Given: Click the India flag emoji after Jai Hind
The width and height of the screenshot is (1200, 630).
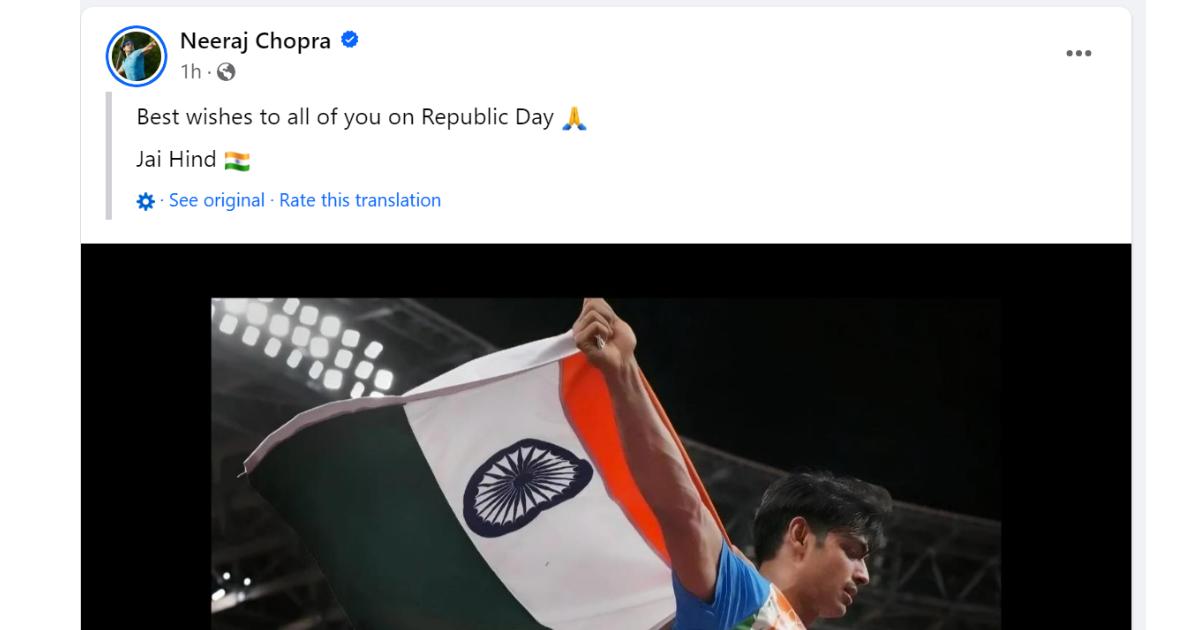Looking at the screenshot, I should 237,160.
